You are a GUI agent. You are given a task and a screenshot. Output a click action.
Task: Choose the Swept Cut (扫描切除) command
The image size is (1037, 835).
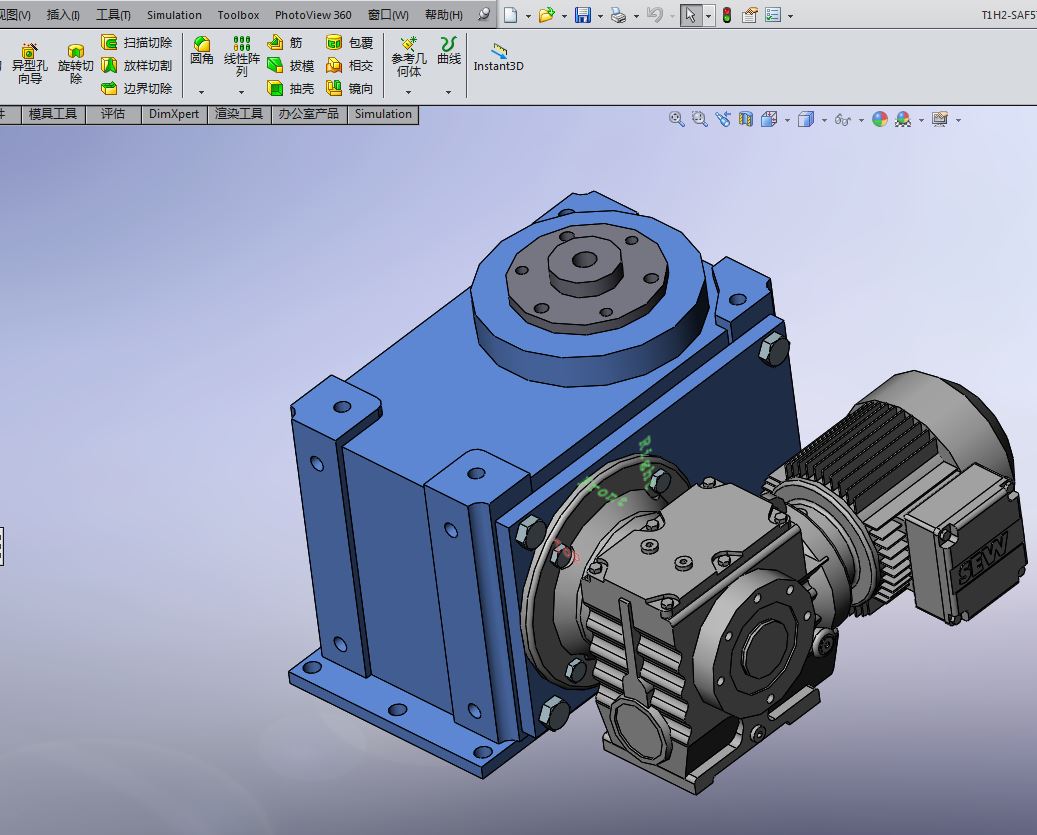click(137, 43)
